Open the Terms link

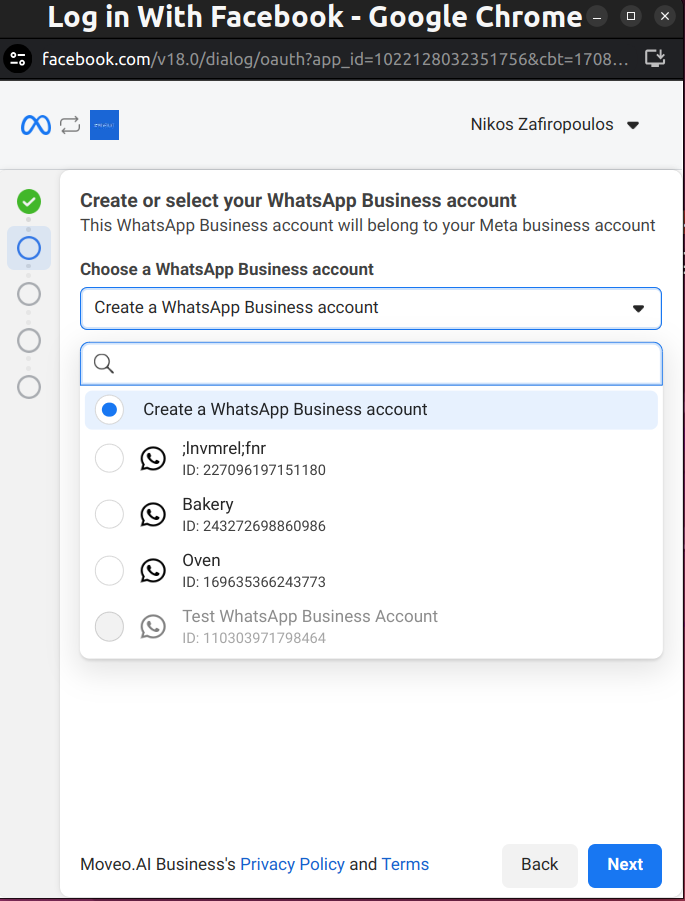[x=405, y=864]
